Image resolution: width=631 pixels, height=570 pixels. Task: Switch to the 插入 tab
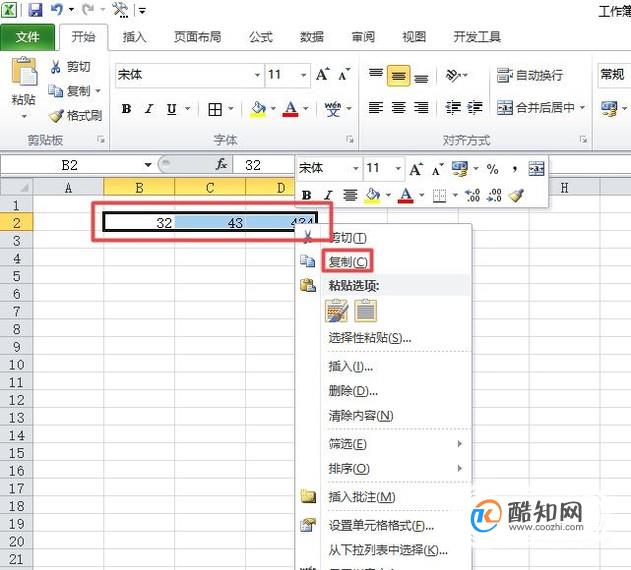134,37
